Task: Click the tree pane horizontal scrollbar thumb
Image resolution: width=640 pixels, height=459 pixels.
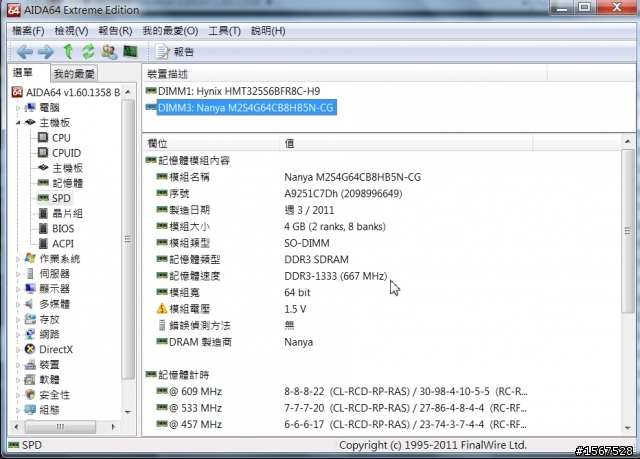Action: [60, 427]
